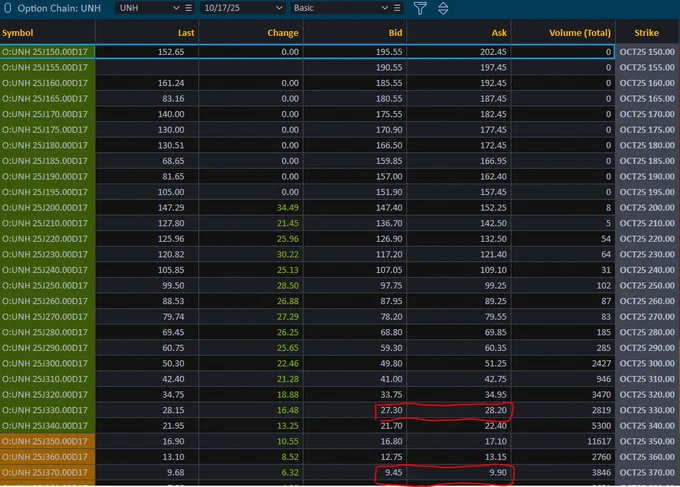Click Volume value 5300
Screen dimensions: 680x487
601,426
